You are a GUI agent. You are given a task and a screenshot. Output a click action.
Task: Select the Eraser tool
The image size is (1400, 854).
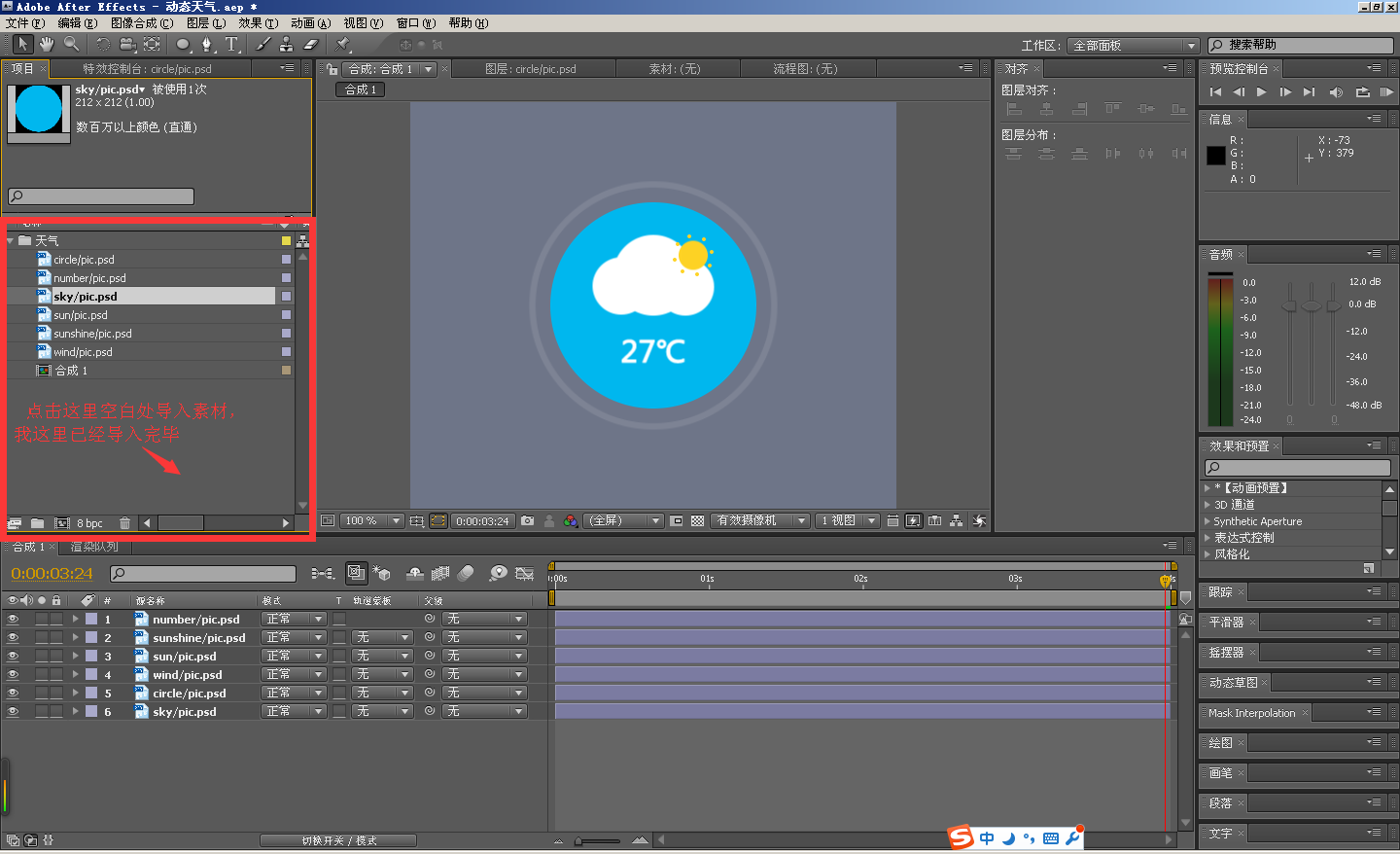pyautogui.click(x=311, y=45)
